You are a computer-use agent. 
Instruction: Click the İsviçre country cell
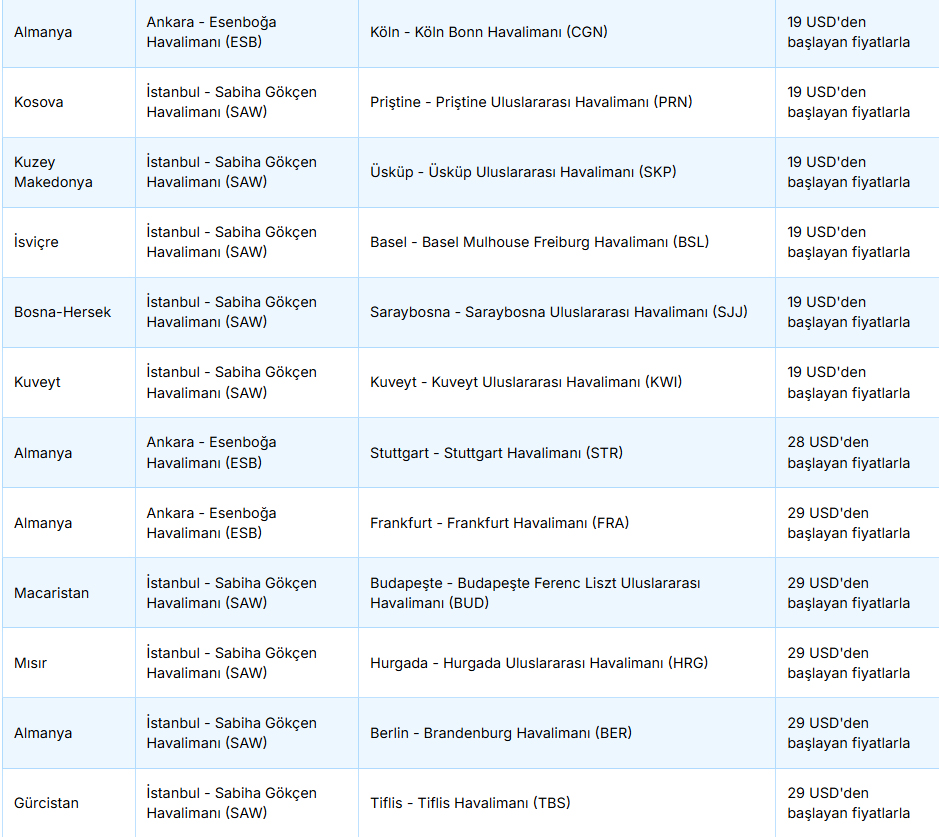(36, 242)
